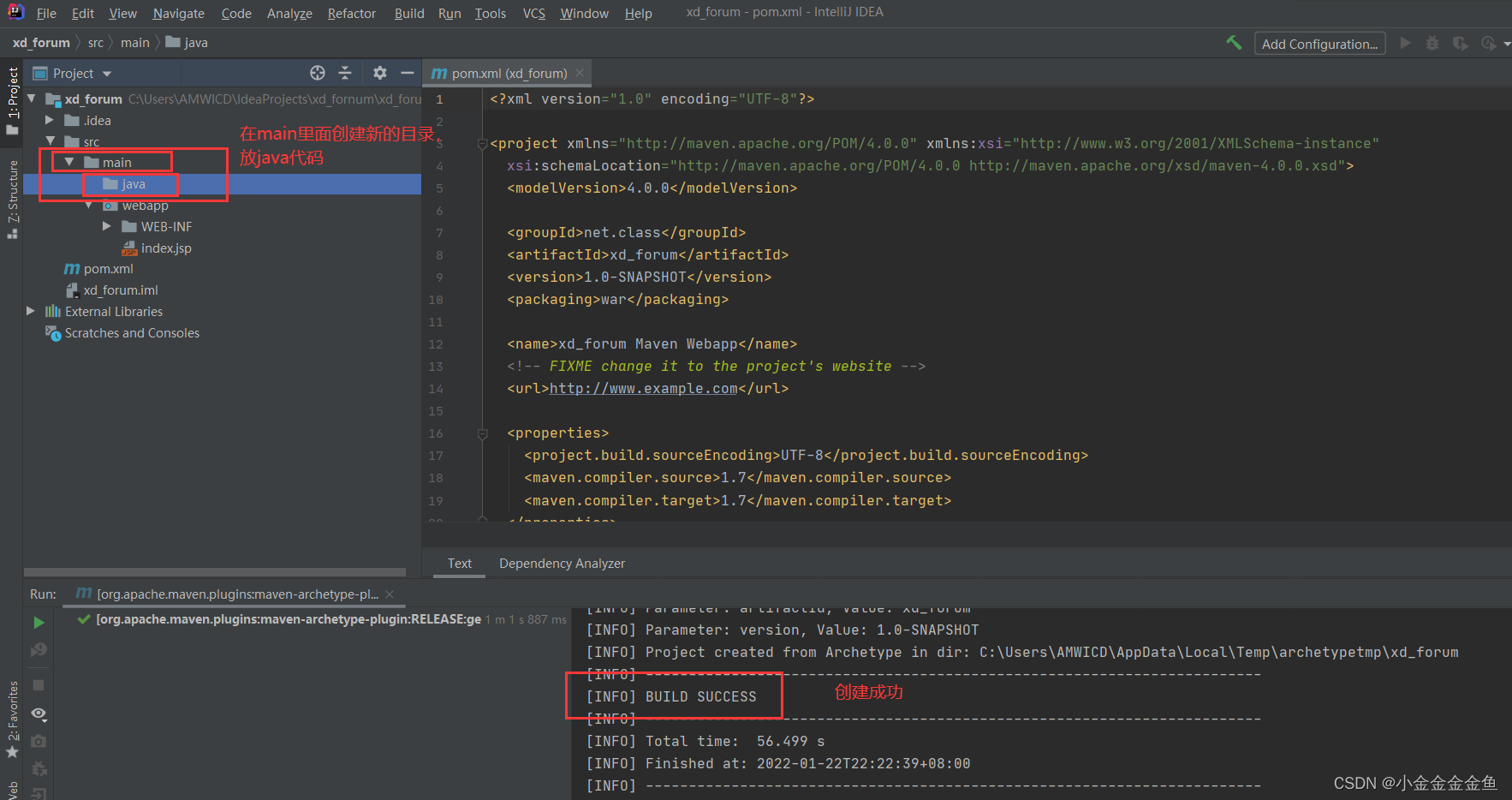Click the rerun failed tests icon in the Run panel
This screenshot has width=1512, height=800.
(x=39, y=650)
